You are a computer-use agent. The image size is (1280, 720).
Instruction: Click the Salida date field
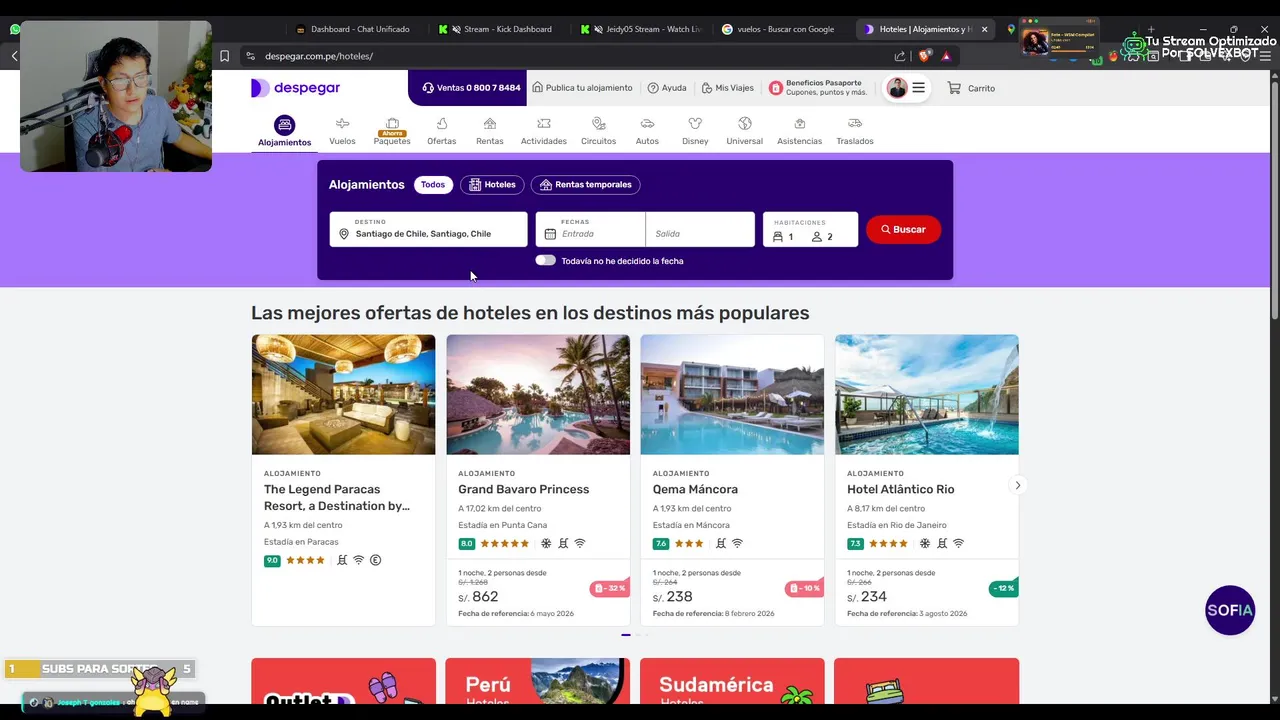(700, 229)
